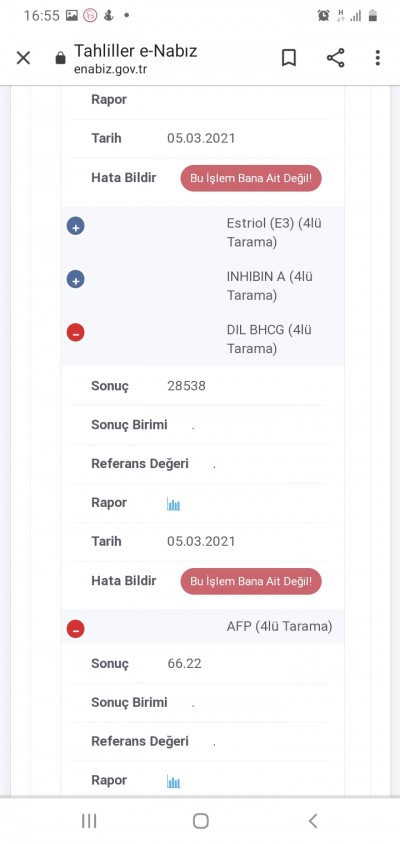
Task: Open AFP report chart icon
Action: click(173, 782)
